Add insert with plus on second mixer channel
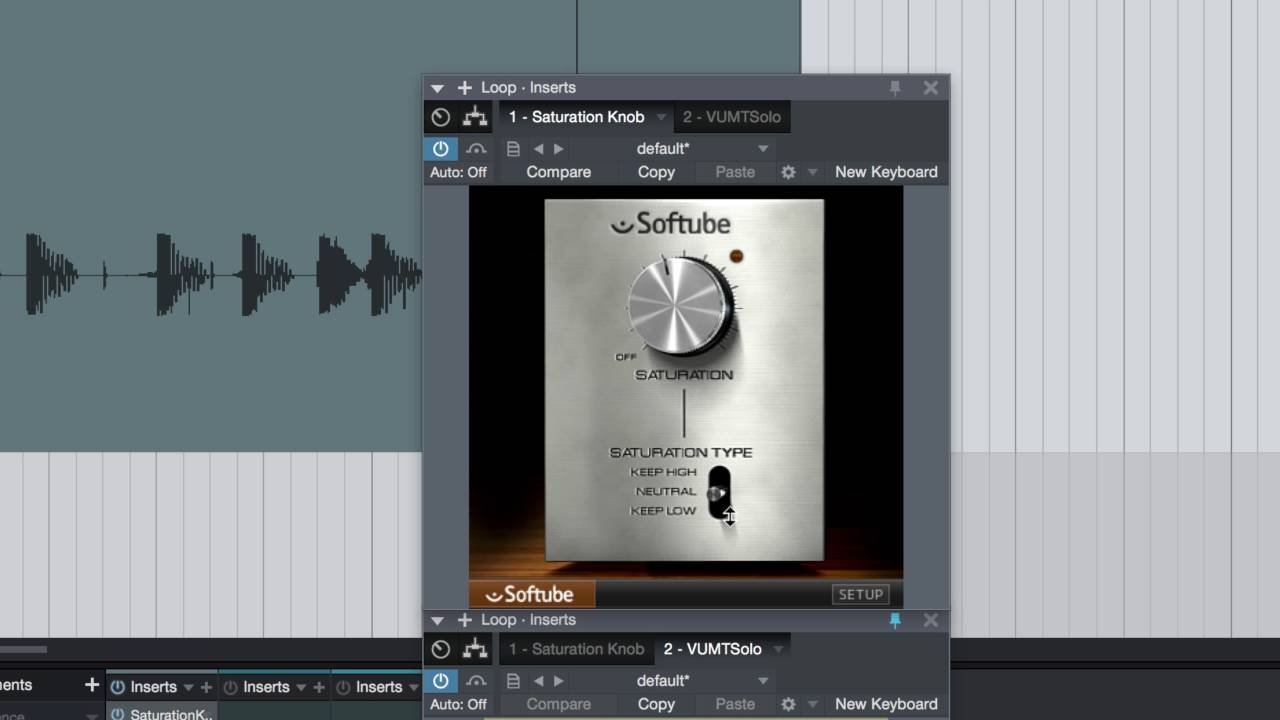1280x720 pixels. (319, 687)
